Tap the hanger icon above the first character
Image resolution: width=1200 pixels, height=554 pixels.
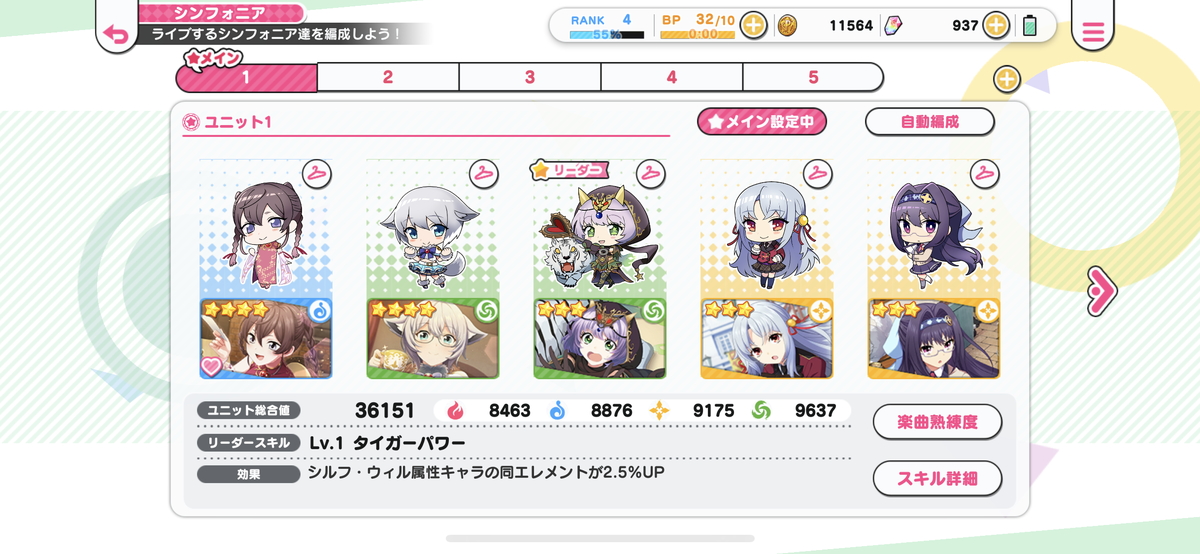tap(317, 173)
